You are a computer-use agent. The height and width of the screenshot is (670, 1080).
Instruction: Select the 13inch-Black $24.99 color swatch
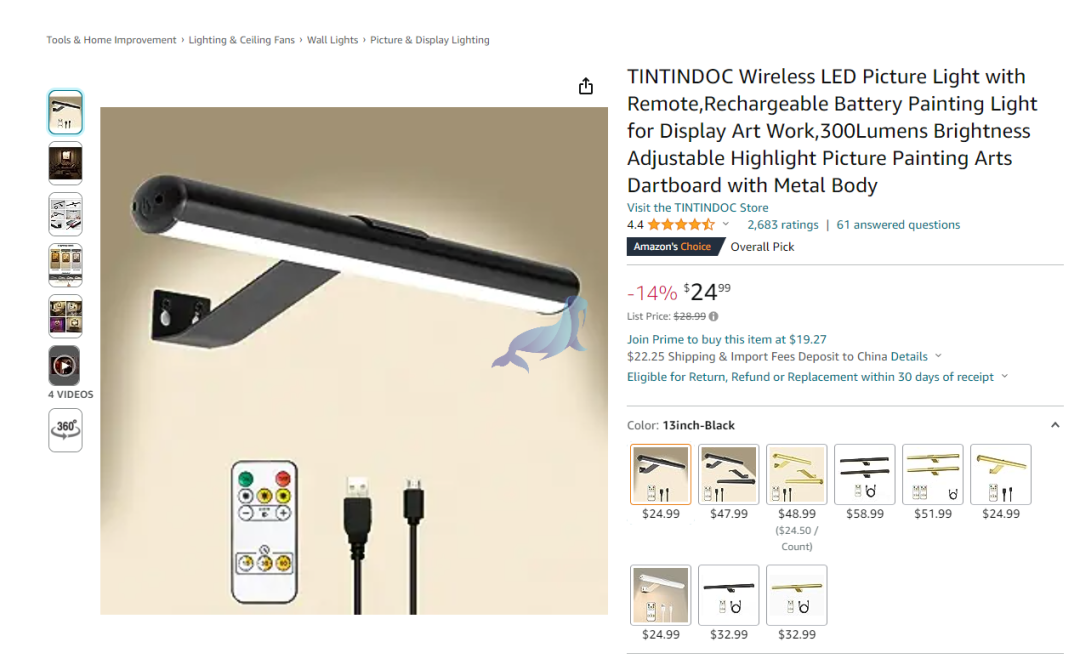click(661, 474)
